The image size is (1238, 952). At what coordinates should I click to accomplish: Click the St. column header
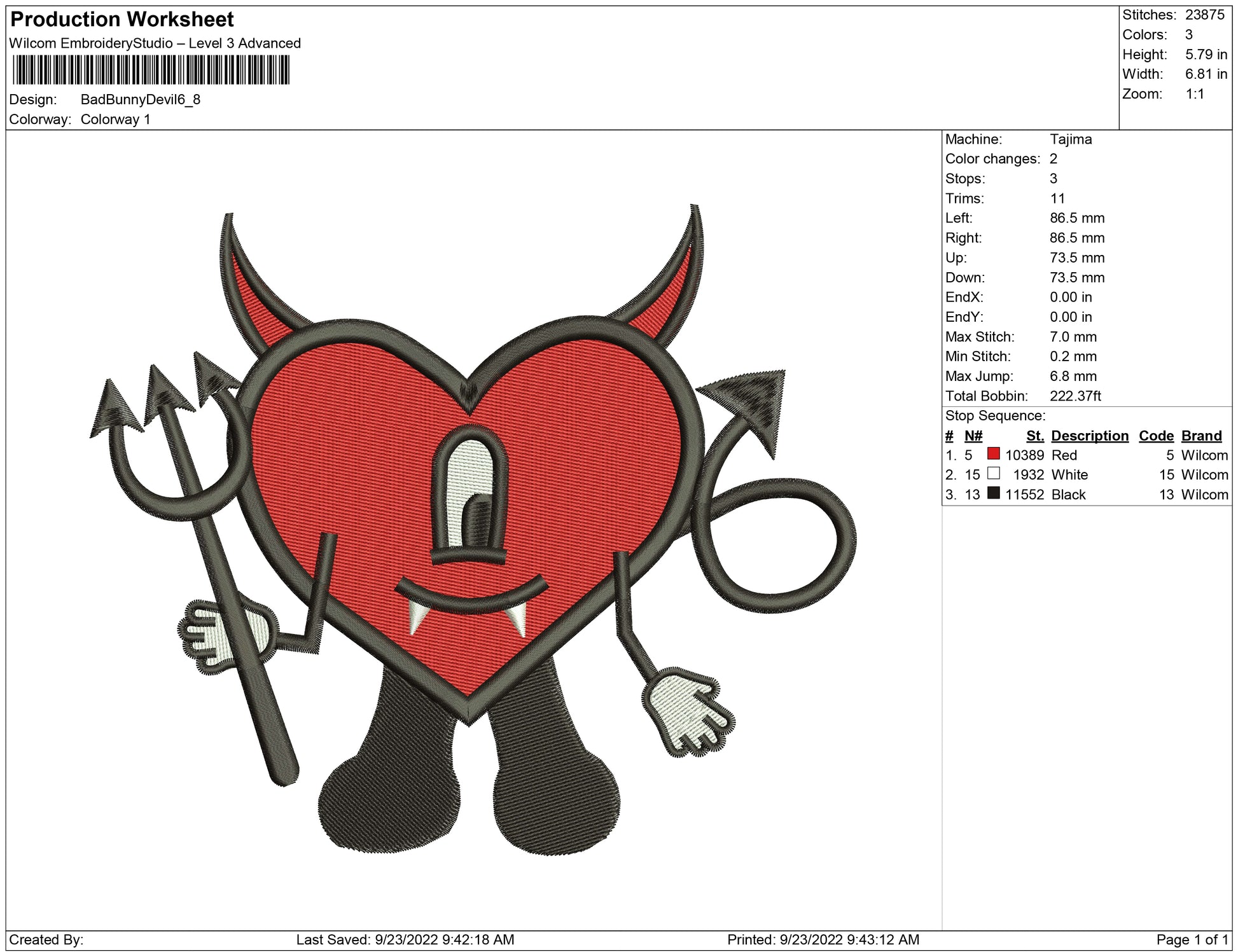coord(1034,436)
